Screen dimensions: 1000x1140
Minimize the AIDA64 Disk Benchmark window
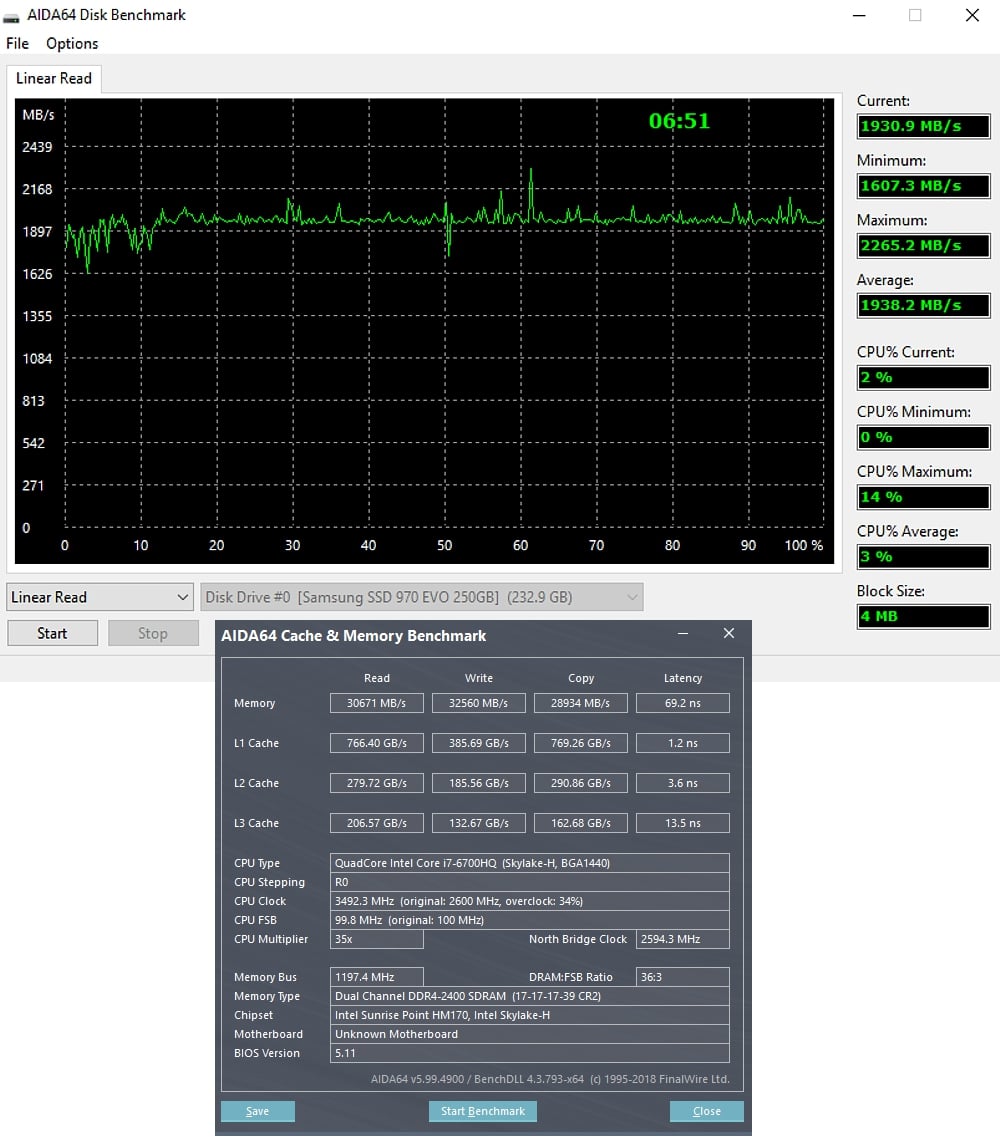[x=859, y=15]
